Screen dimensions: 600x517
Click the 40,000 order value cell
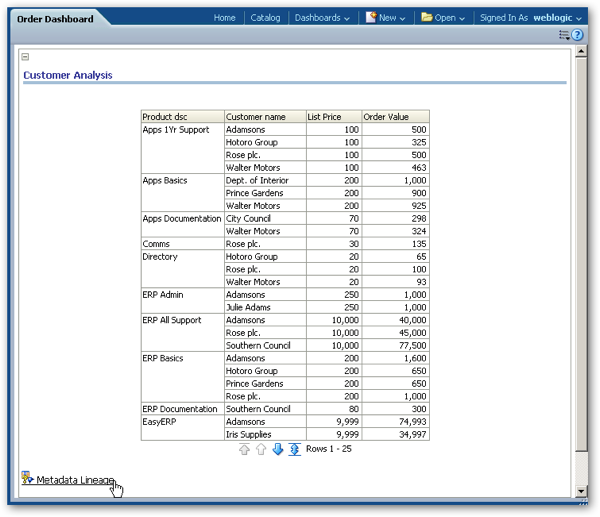tap(396, 320)
